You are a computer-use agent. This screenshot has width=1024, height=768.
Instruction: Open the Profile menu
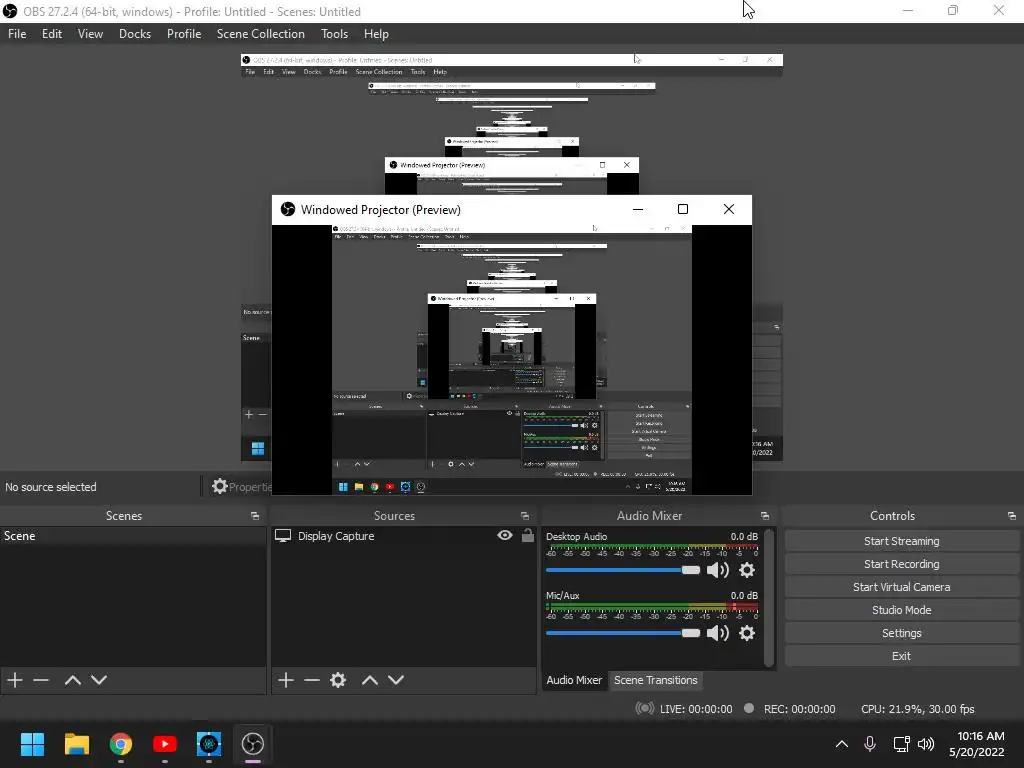click(184, 34)
